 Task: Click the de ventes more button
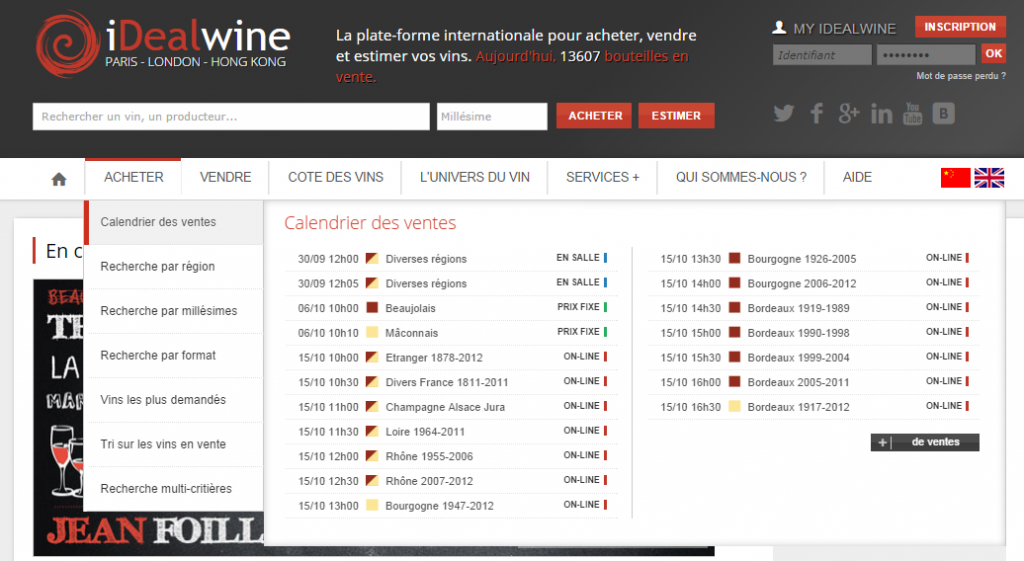[925, 442]
